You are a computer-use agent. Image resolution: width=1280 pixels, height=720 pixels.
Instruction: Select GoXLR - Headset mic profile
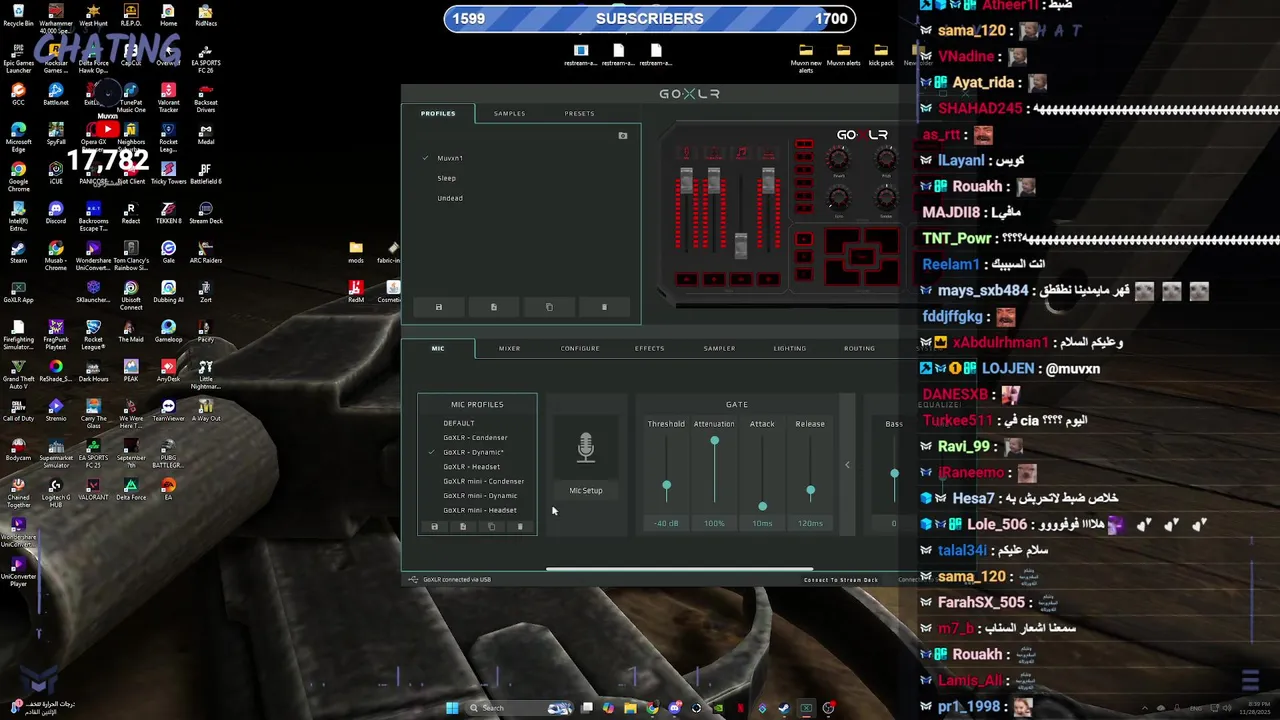[471, 466]
